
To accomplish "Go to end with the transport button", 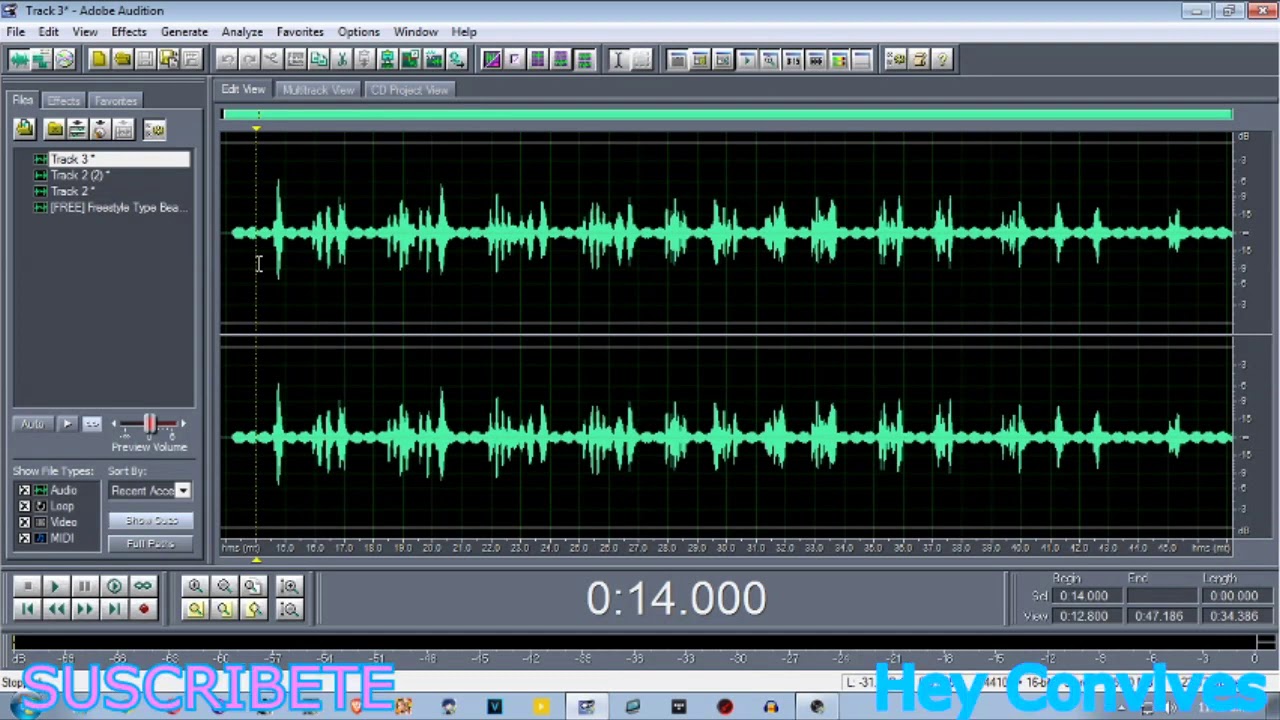I will point(114,609).
